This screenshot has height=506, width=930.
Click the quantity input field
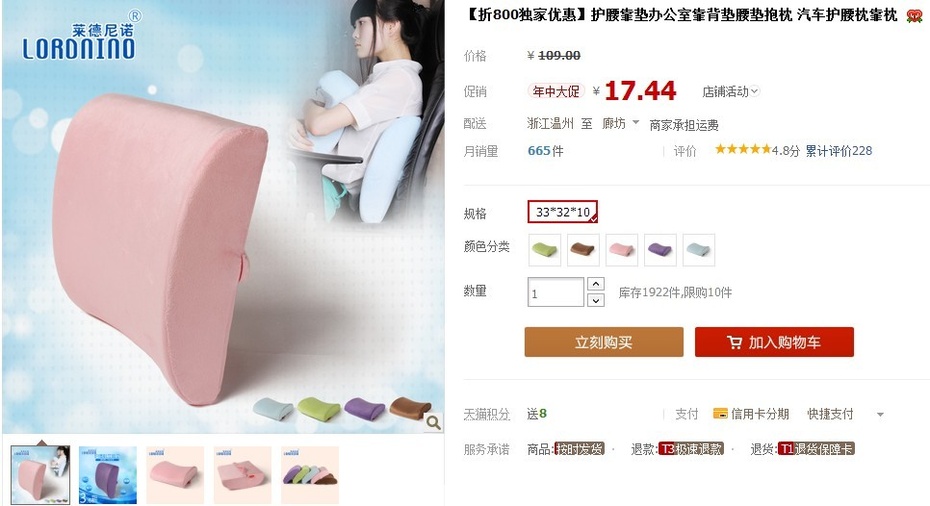point(555,292)
